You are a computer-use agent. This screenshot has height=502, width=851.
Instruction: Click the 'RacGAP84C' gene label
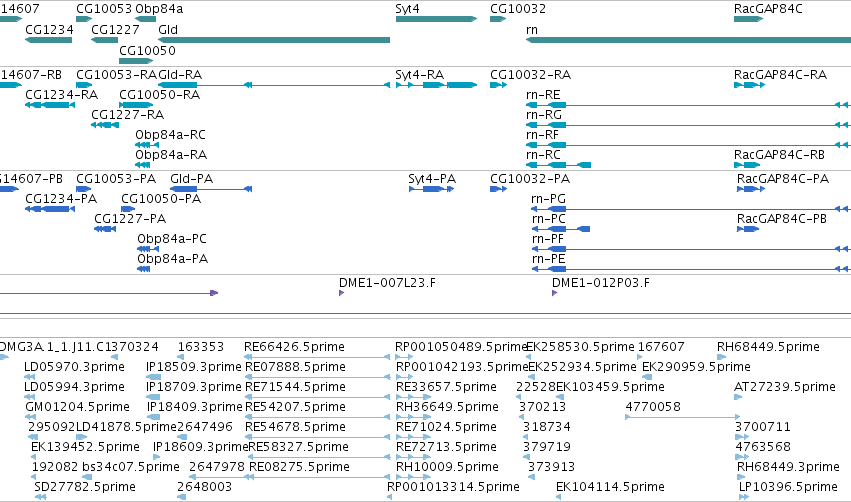(x=768, y=9)
